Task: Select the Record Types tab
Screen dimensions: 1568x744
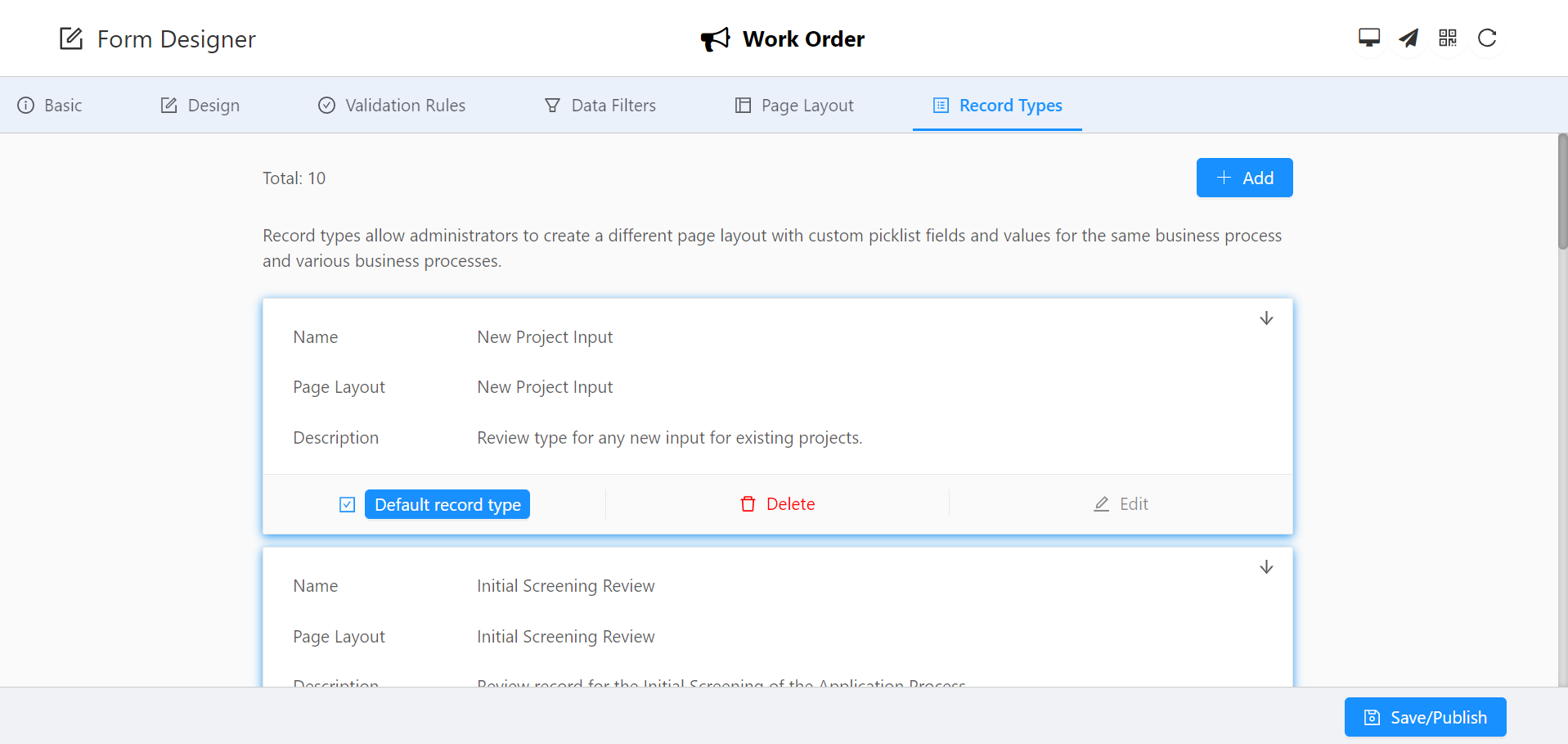Action: (998, 106)
